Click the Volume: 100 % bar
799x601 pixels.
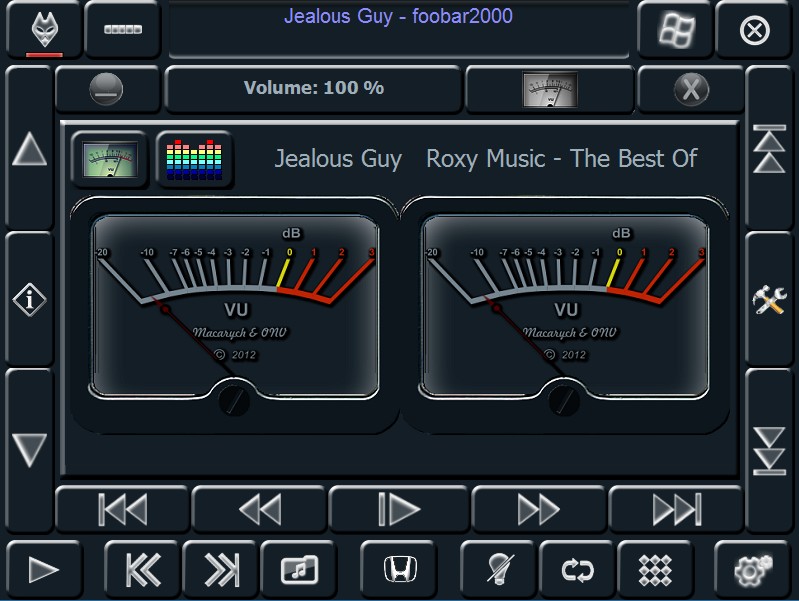313,88
